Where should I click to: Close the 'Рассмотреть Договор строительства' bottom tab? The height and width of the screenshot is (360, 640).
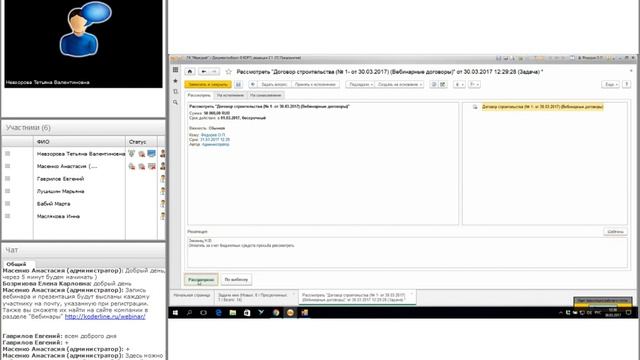tap(412, 294)
